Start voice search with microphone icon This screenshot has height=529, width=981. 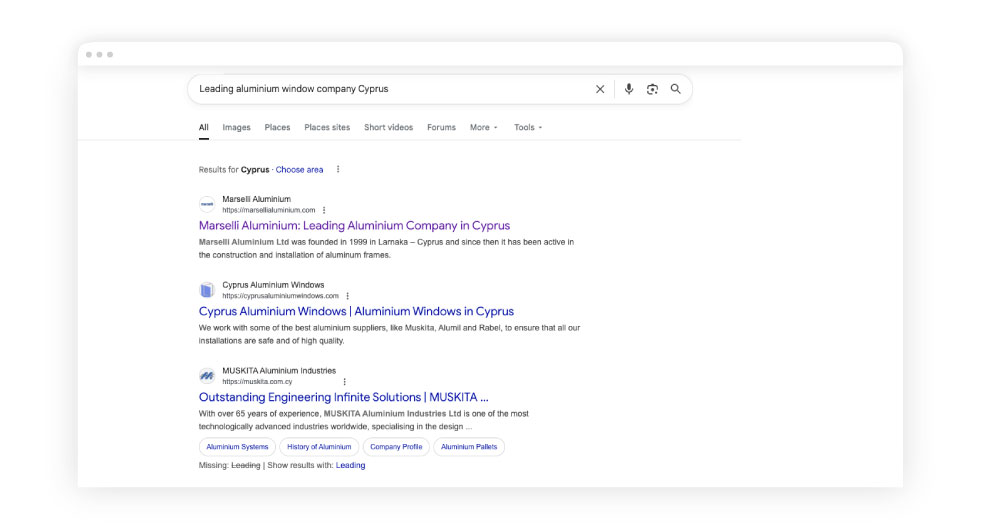(629, 89)
